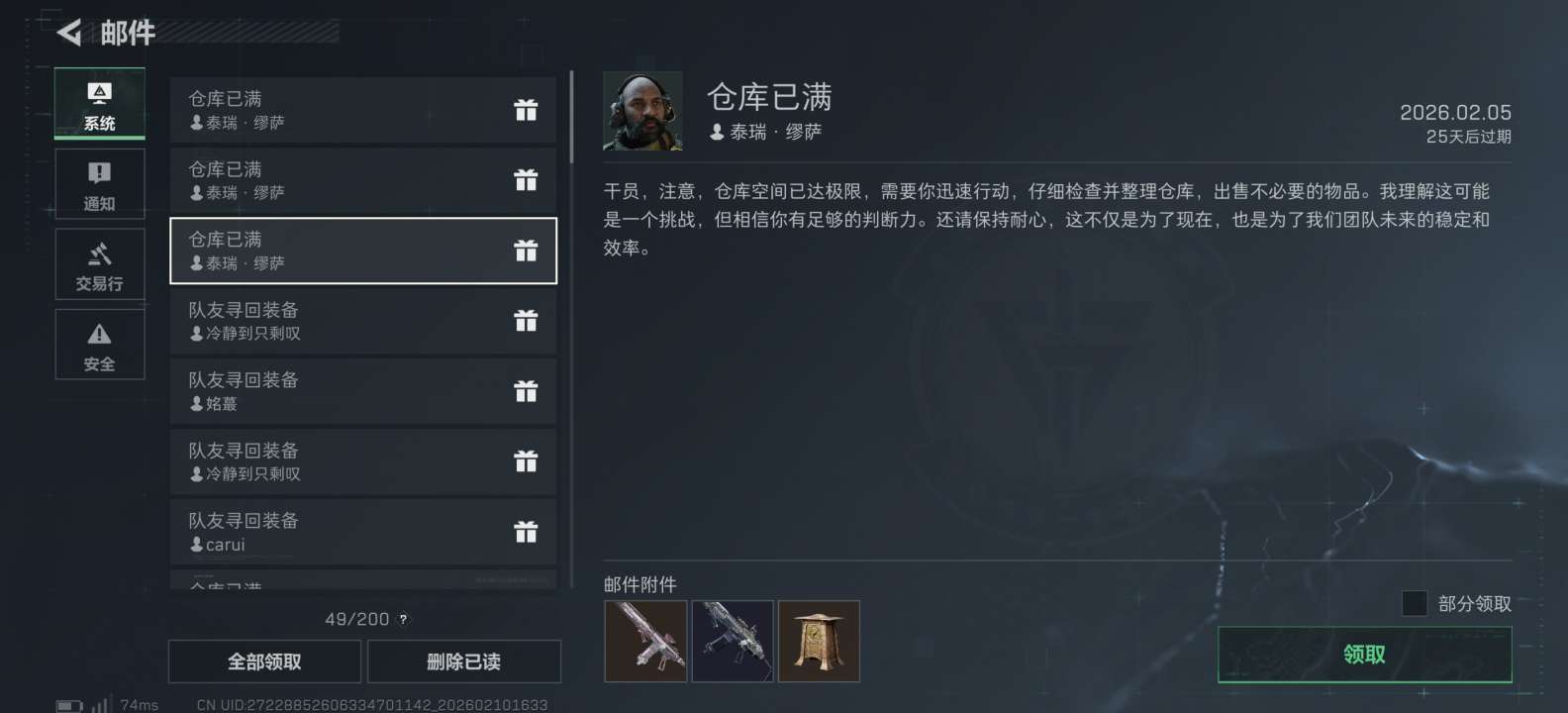Click gift icon on the carui mail
Image resolution: width=1568 pixels, height=713 pixels.
(526, 532)
